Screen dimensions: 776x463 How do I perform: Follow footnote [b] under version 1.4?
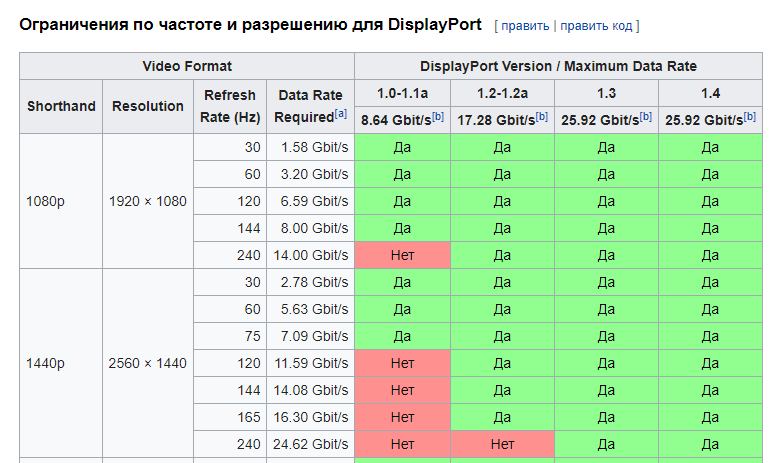point(750,116)
